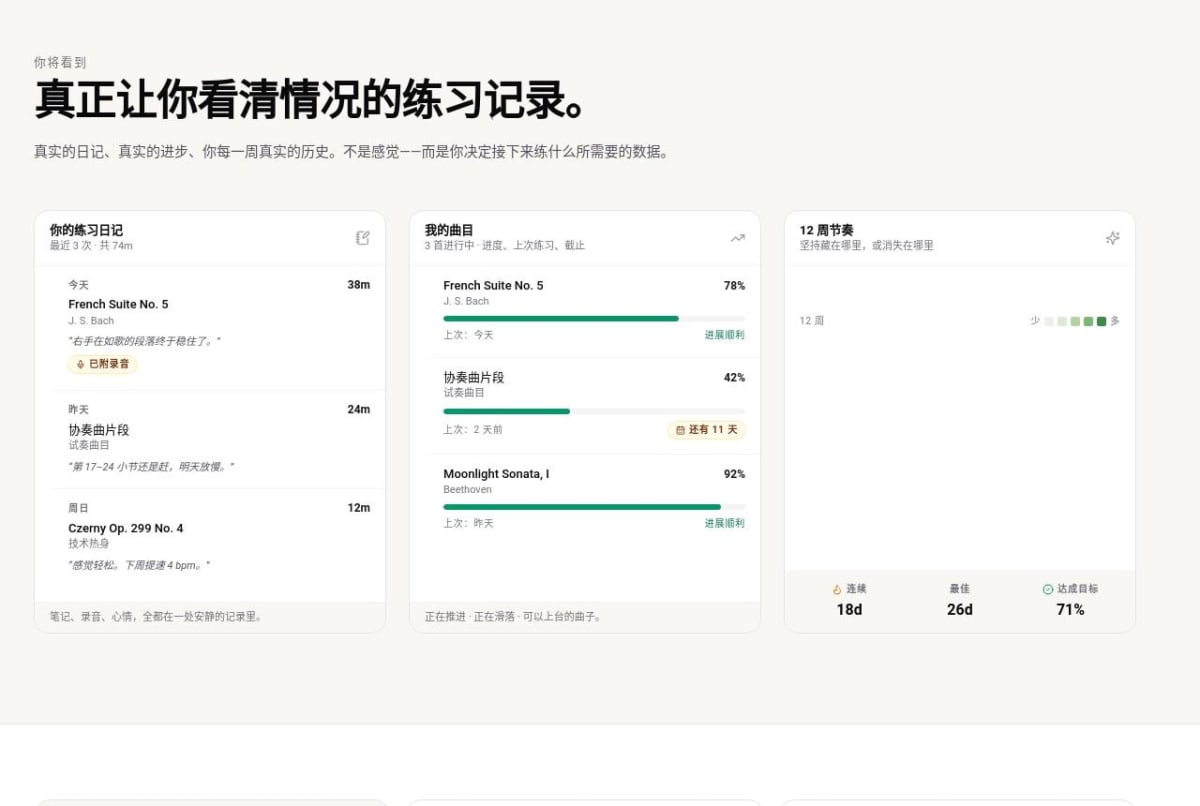Click the Beethoven composer label
This screenshot has width=1200, height=806.
click(x=467, y=490)
